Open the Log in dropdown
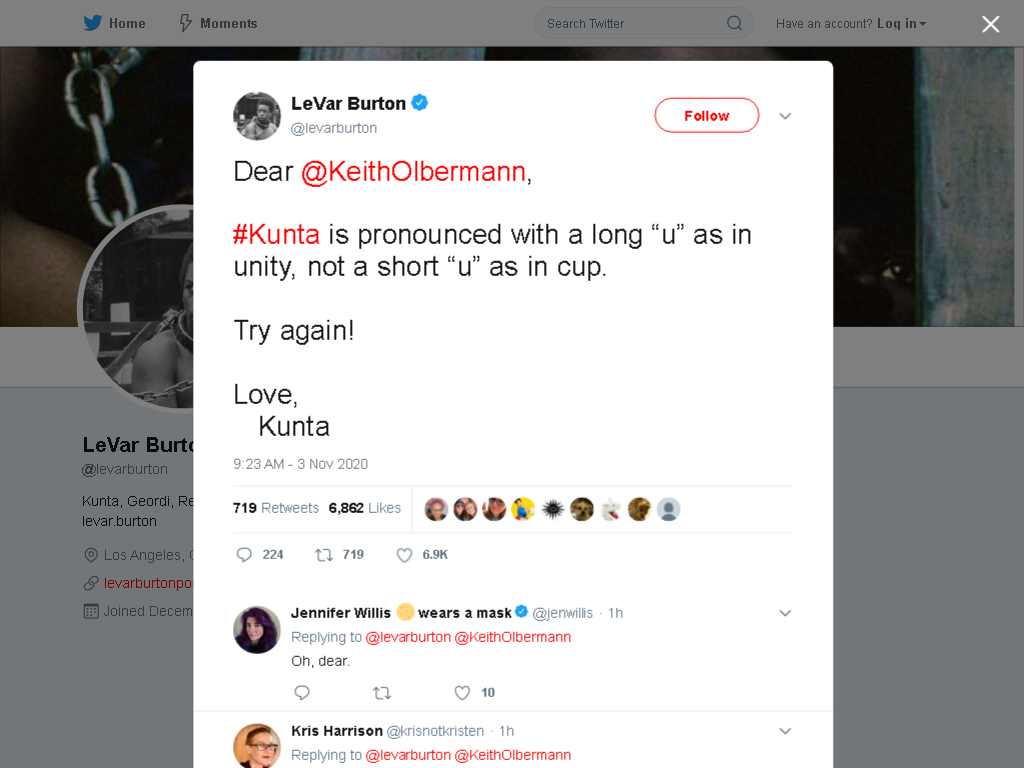The image size is (1024, 768). point(901,24)
